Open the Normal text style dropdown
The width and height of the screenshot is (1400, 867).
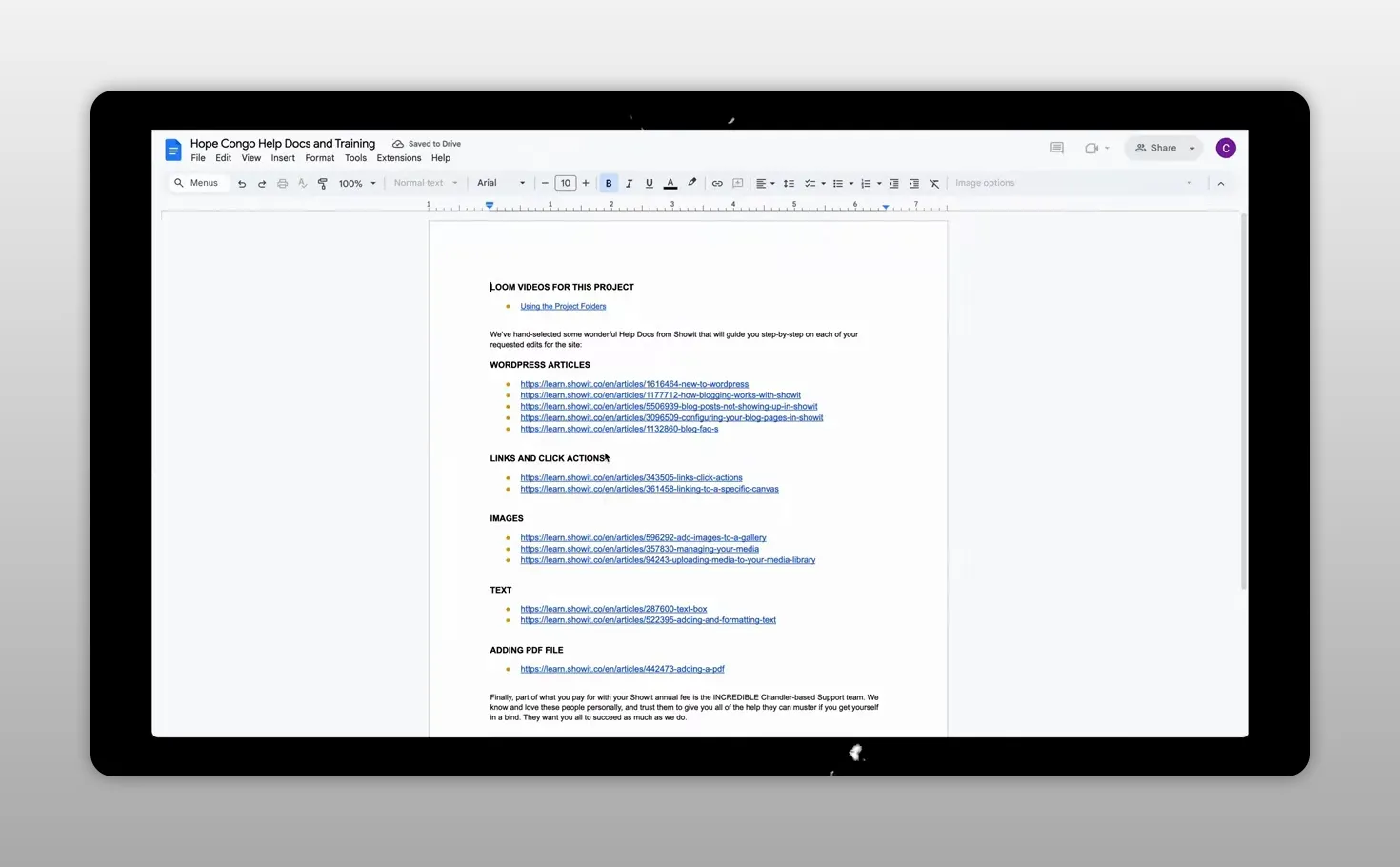[x=426, y=183]
